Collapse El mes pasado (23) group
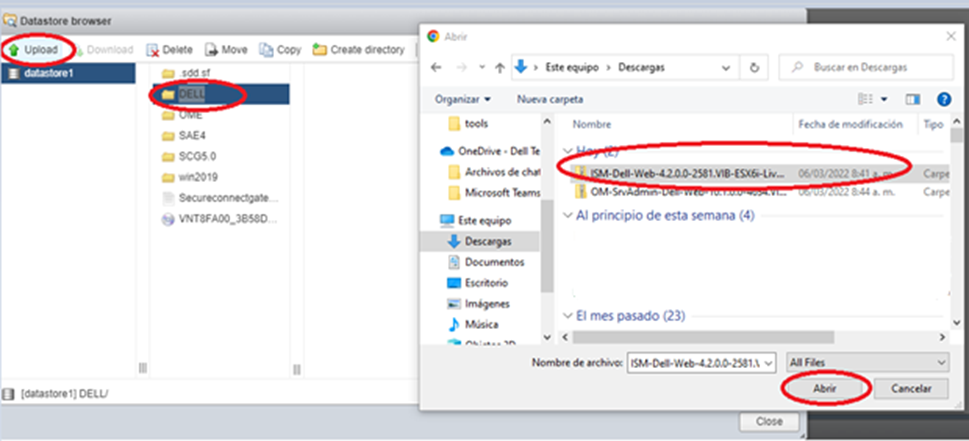This screenshot has height=441, width=969. (567, 316)
